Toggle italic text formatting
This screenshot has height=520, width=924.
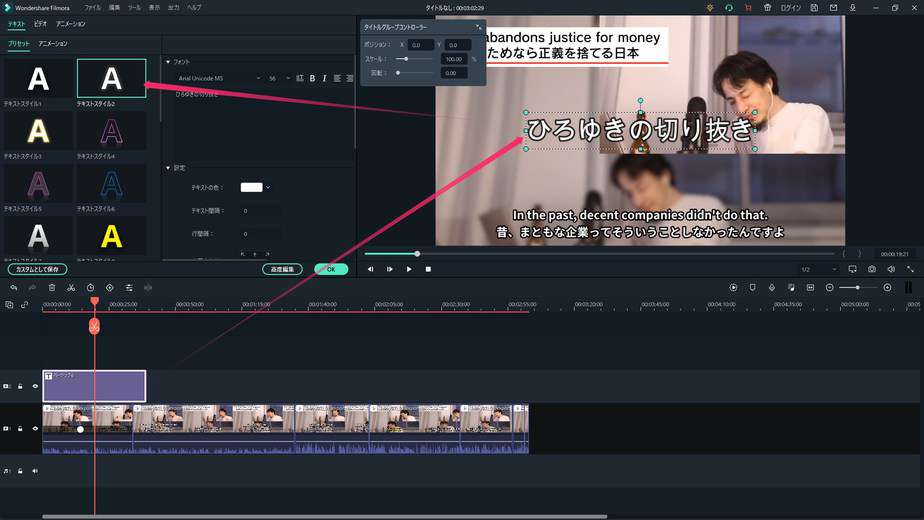324,78
